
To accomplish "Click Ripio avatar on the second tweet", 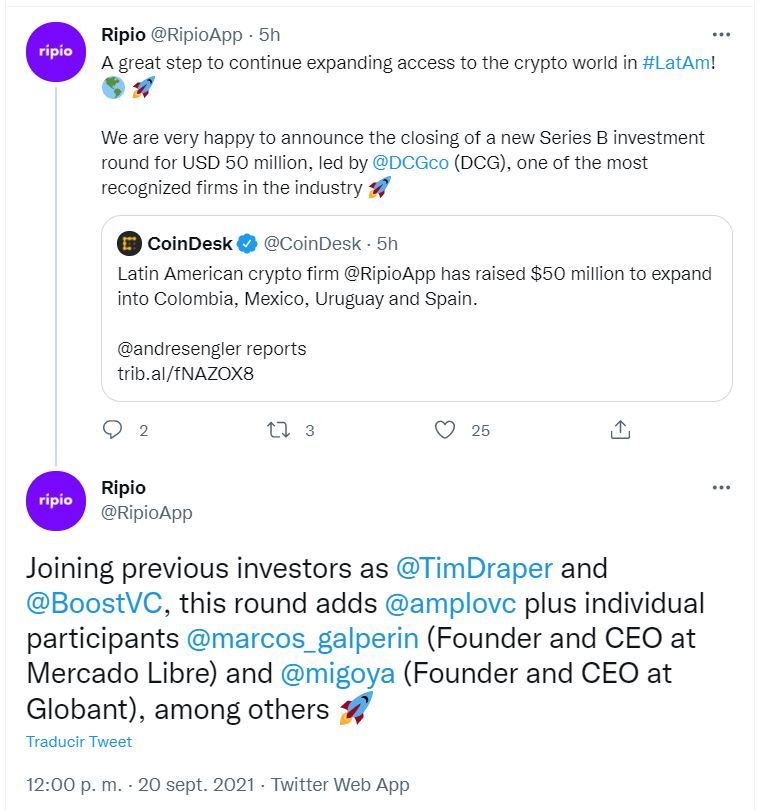I will [56, 500].
